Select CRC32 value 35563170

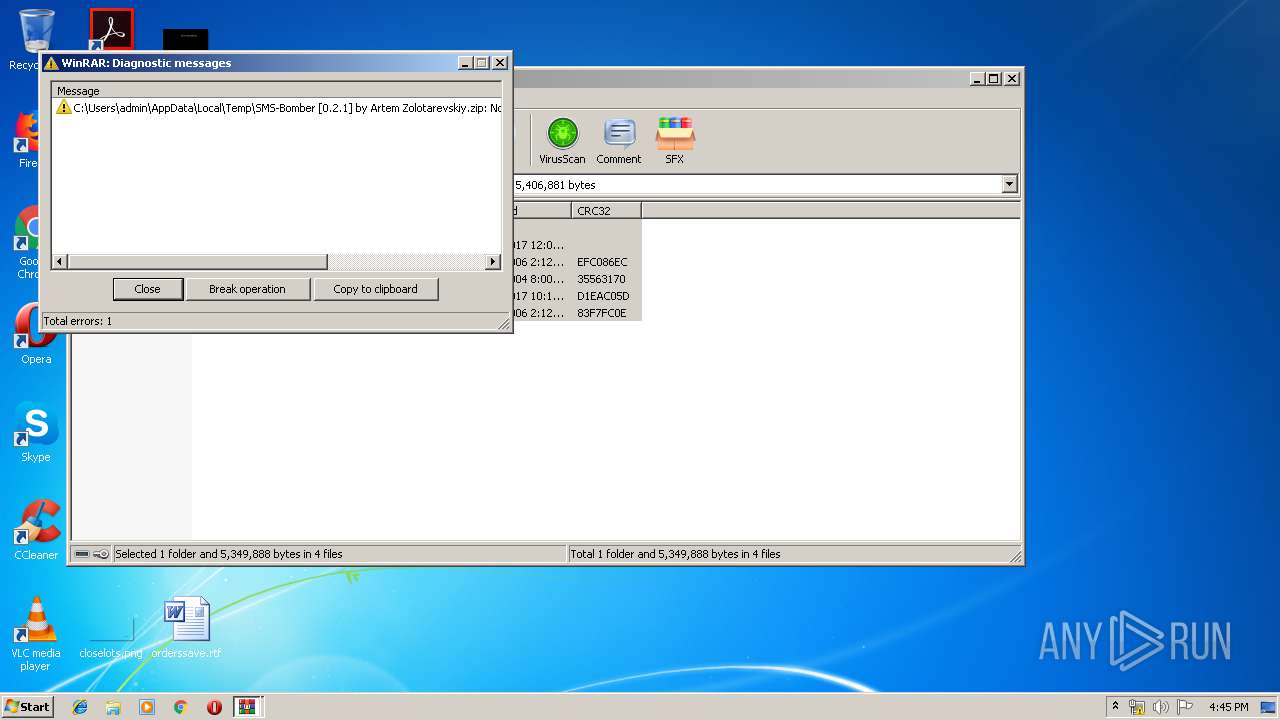(x=601, y=279)
